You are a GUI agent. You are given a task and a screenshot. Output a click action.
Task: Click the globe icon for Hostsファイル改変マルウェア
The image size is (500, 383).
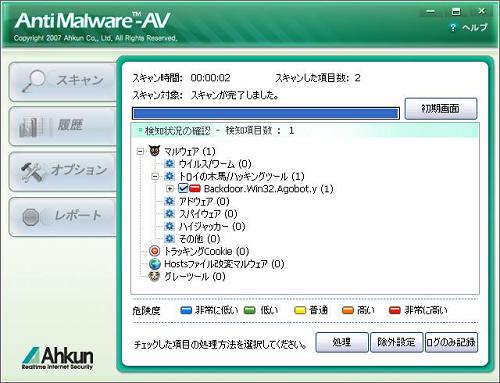(155, 264)
